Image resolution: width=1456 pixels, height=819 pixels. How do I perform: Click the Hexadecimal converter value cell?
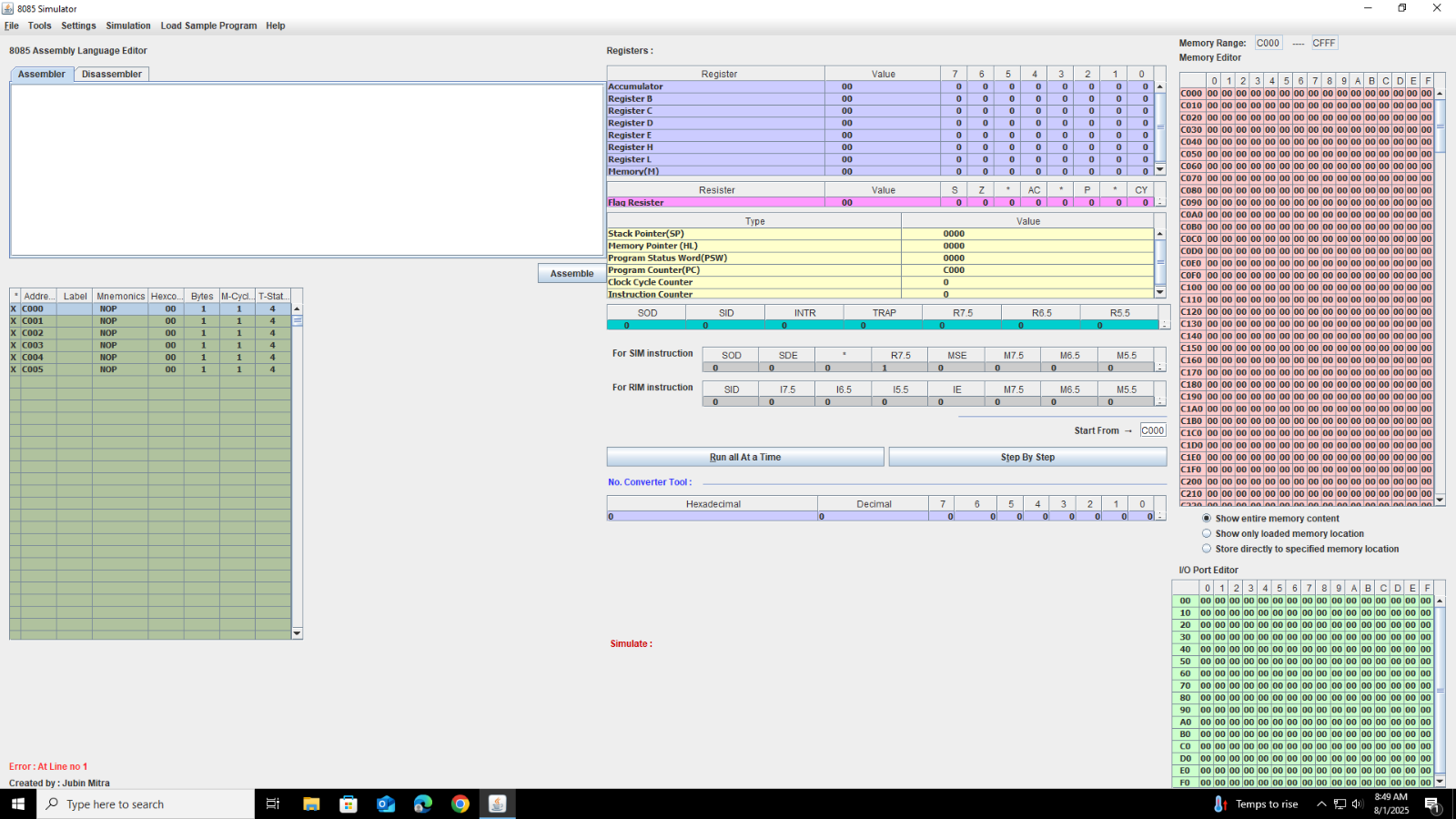point(713,516)
